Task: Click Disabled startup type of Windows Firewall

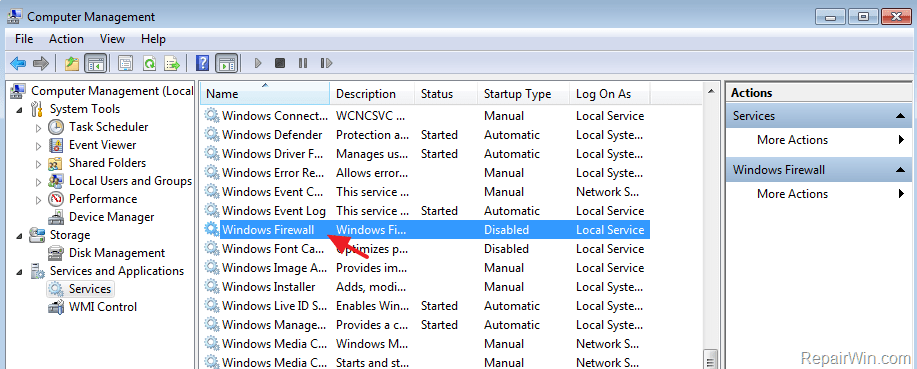Action: 506,230
